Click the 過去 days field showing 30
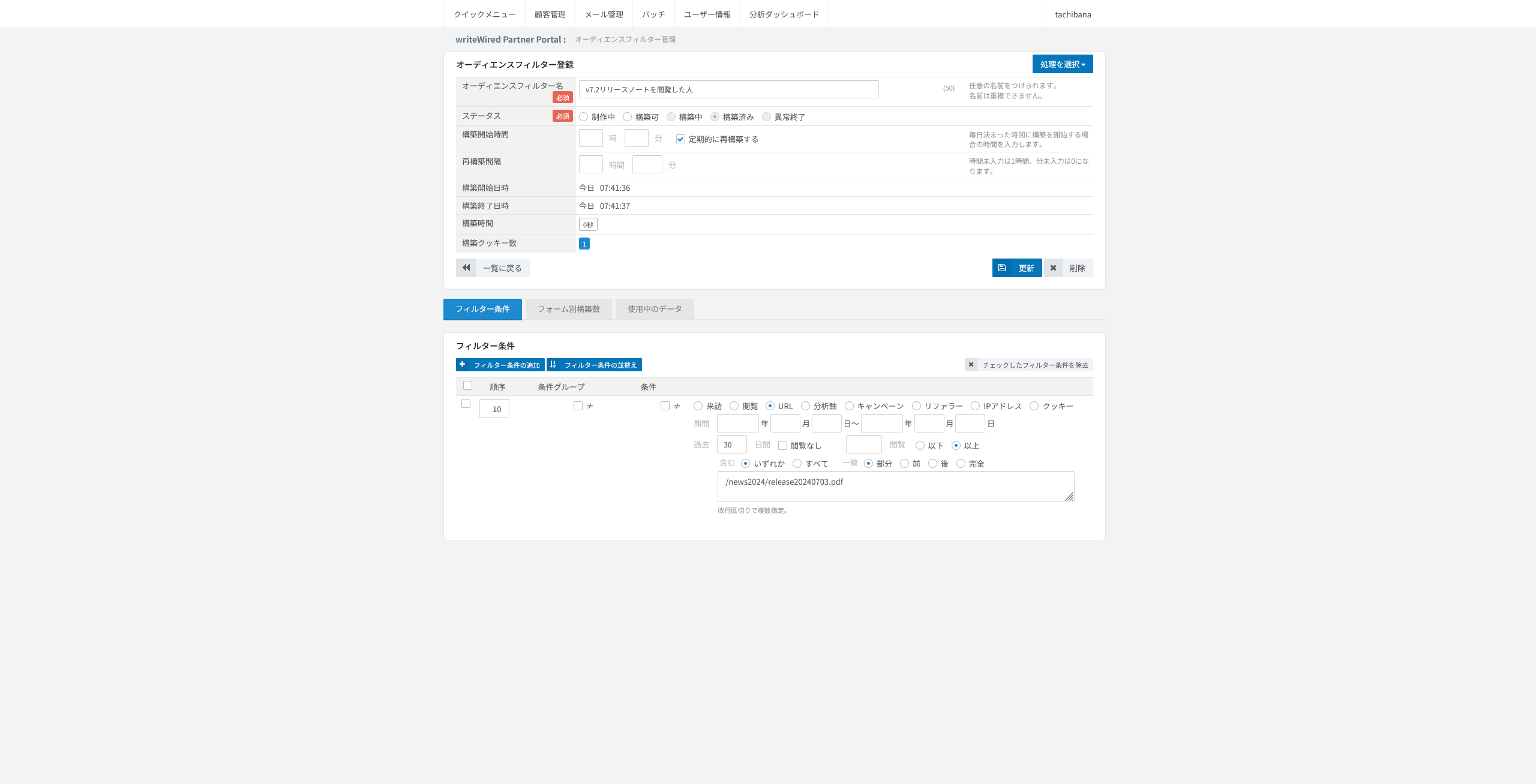The width and height of the screenshot is (1536, 784). 732,444
